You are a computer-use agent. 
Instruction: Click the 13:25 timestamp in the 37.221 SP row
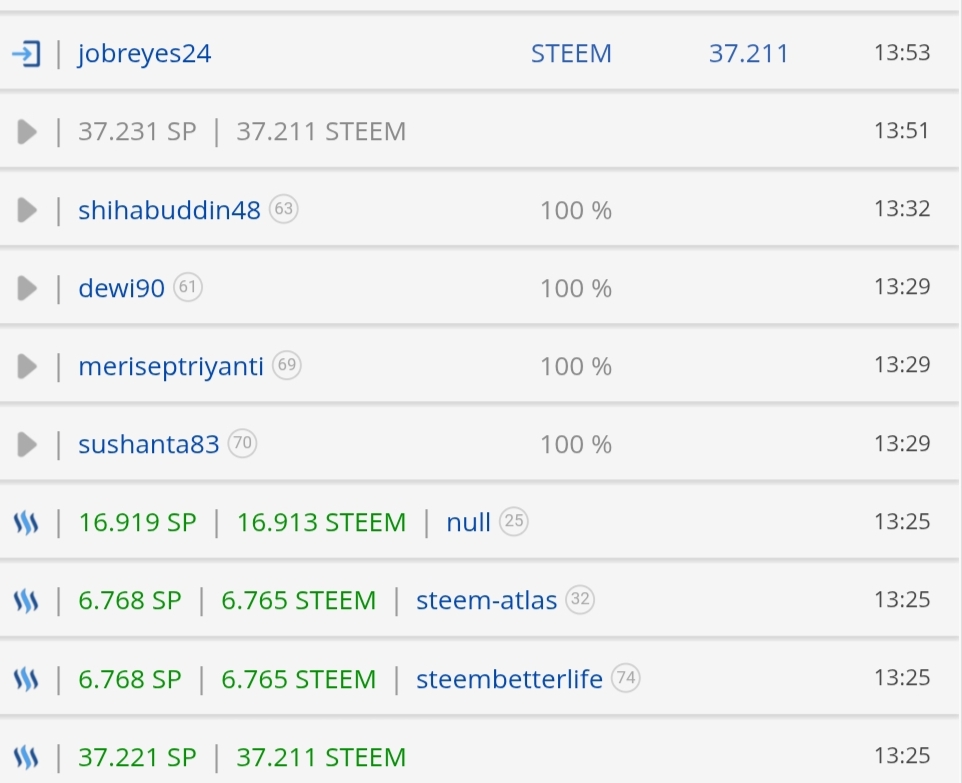[x=902, y=755]
